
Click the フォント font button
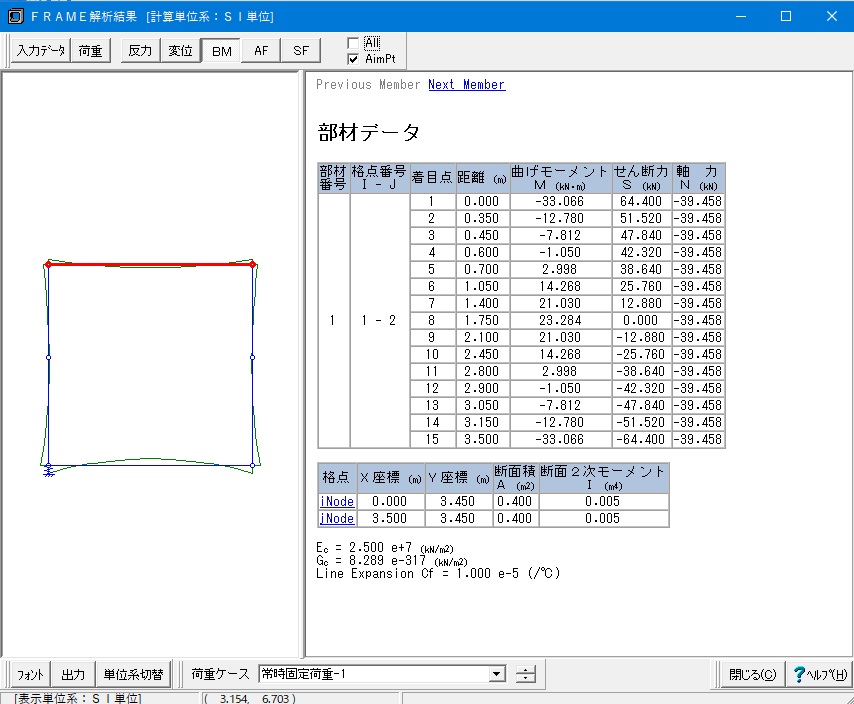31,674
